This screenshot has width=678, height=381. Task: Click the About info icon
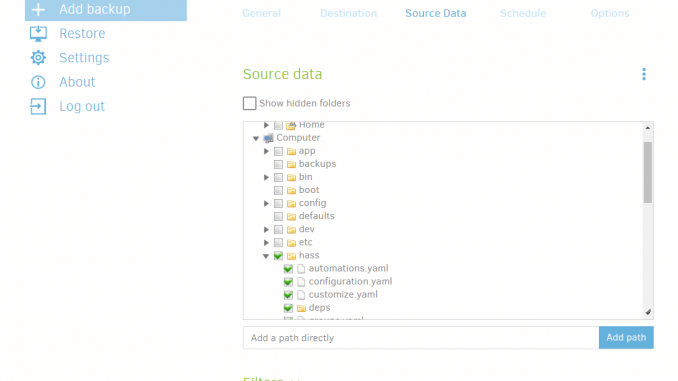38,82
